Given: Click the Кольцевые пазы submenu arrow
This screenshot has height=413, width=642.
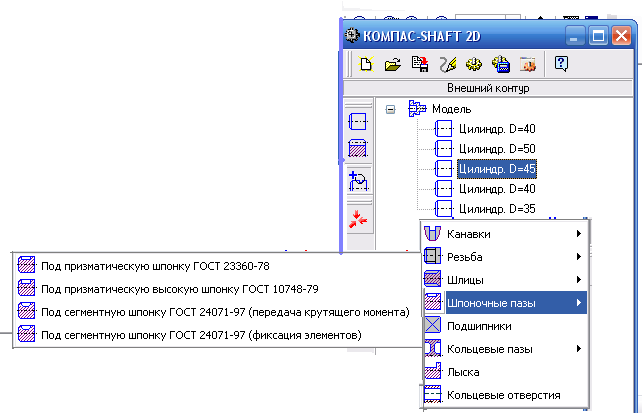Looking at the screenshot, I should tap(579, 349).
